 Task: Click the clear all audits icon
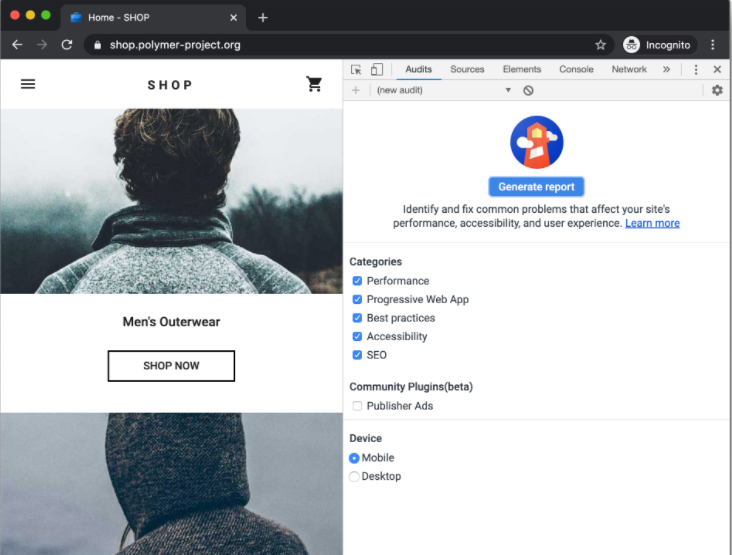click(528, 91)
